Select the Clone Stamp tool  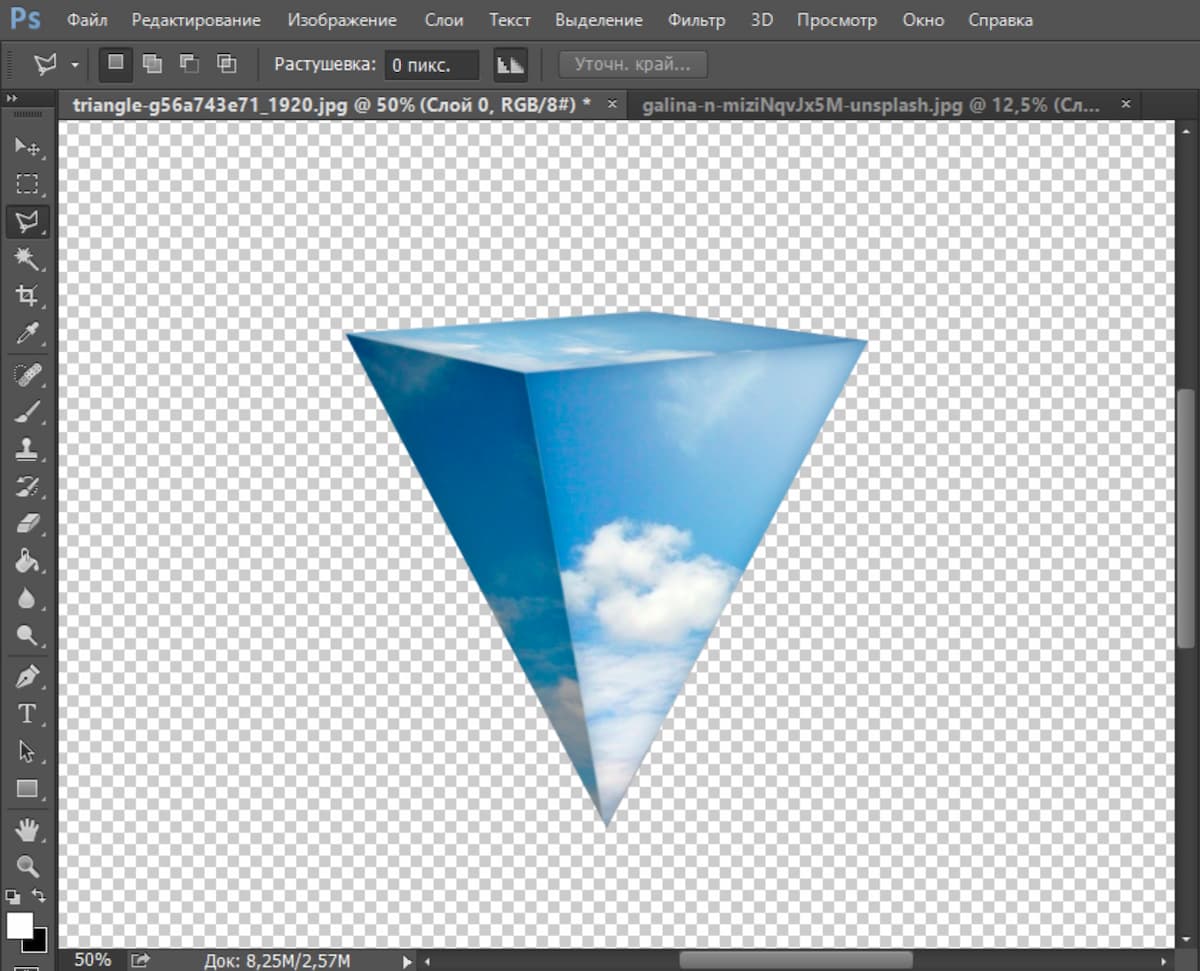pyautogui.click(x=27, y=449)
